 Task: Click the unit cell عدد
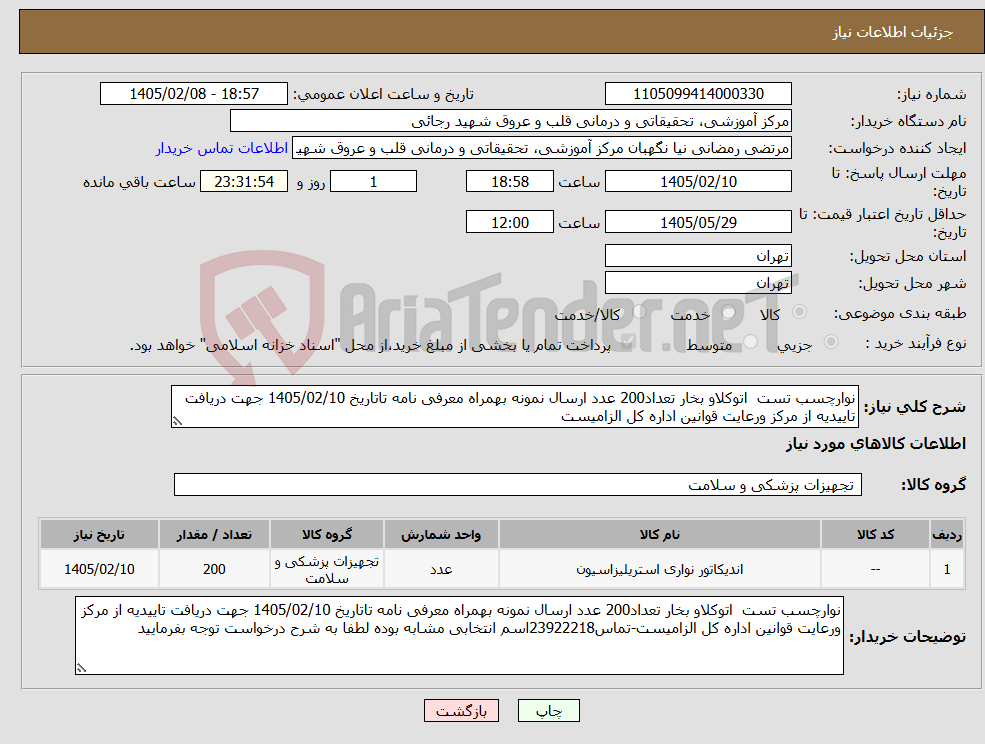(441, 569)
